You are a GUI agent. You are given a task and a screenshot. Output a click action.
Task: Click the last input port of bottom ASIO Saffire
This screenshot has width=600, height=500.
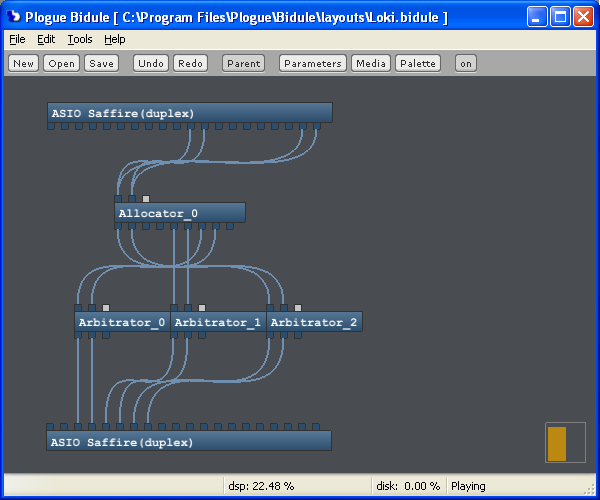tap(316, 427)
